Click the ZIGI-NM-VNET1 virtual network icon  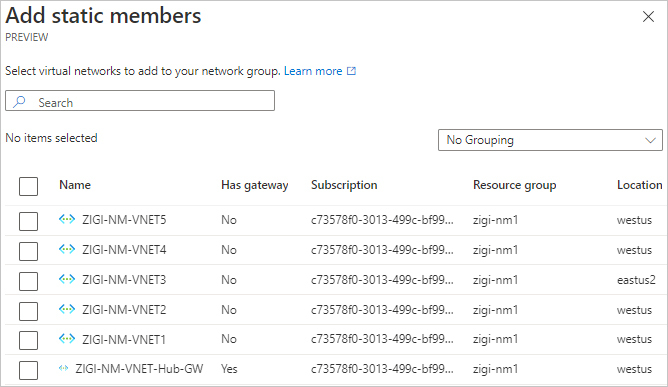67,339
